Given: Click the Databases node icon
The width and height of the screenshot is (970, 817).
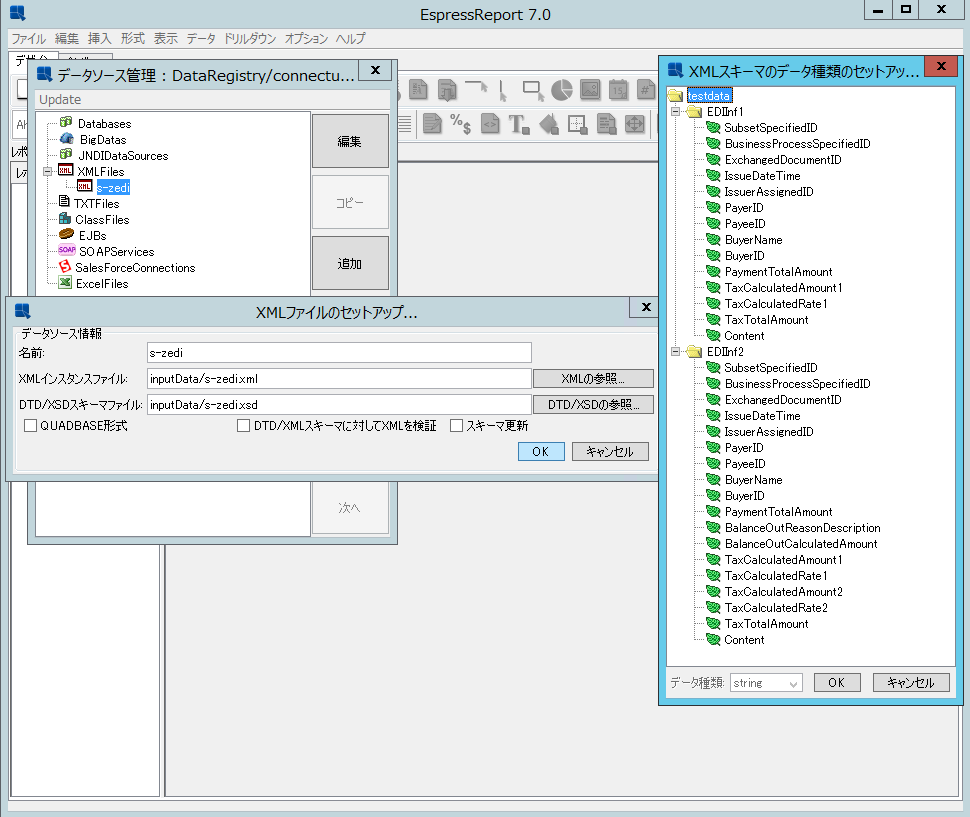Looking at the screenshot, I should click(x=66, y=122).
